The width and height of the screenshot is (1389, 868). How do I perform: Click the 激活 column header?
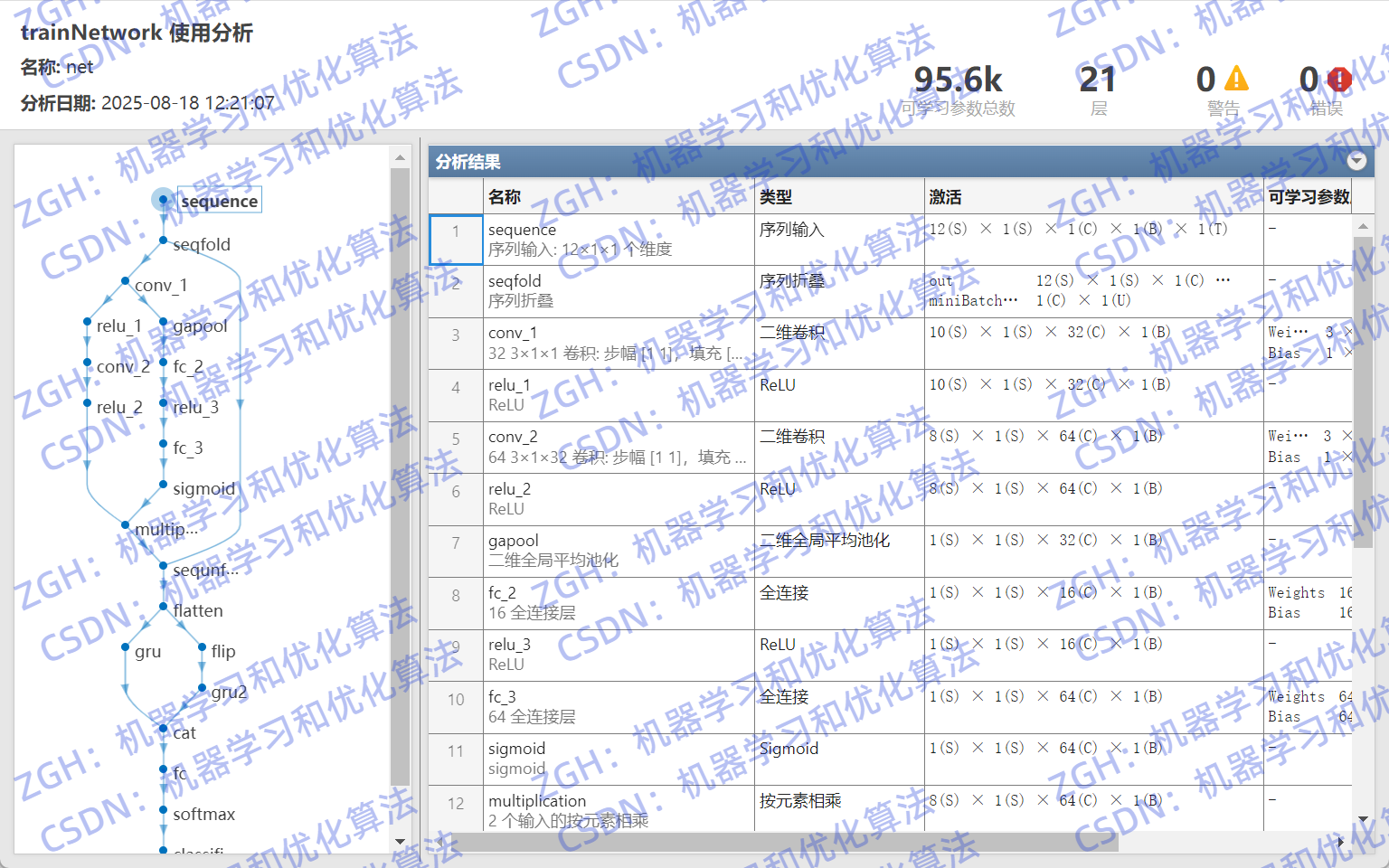point(1093,196)
